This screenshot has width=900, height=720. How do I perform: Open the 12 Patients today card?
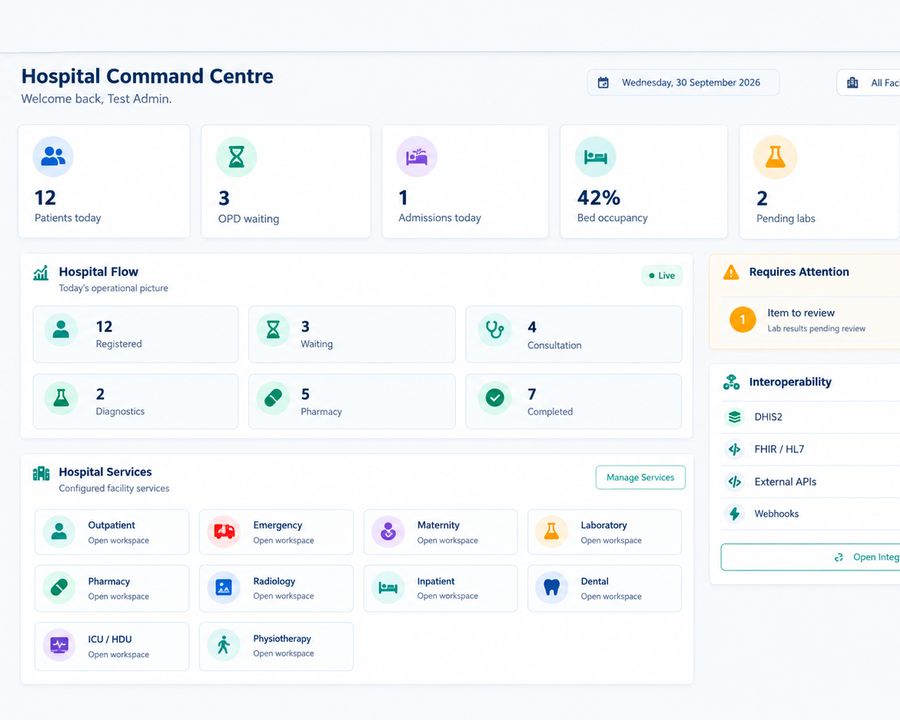tap(104, 181)
